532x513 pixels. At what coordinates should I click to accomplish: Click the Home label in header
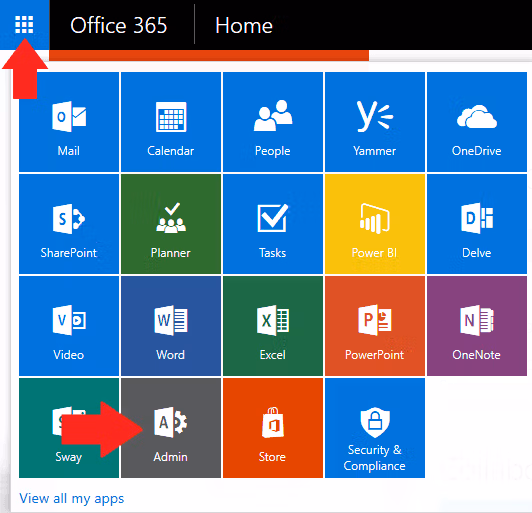[x=244, y=25]
